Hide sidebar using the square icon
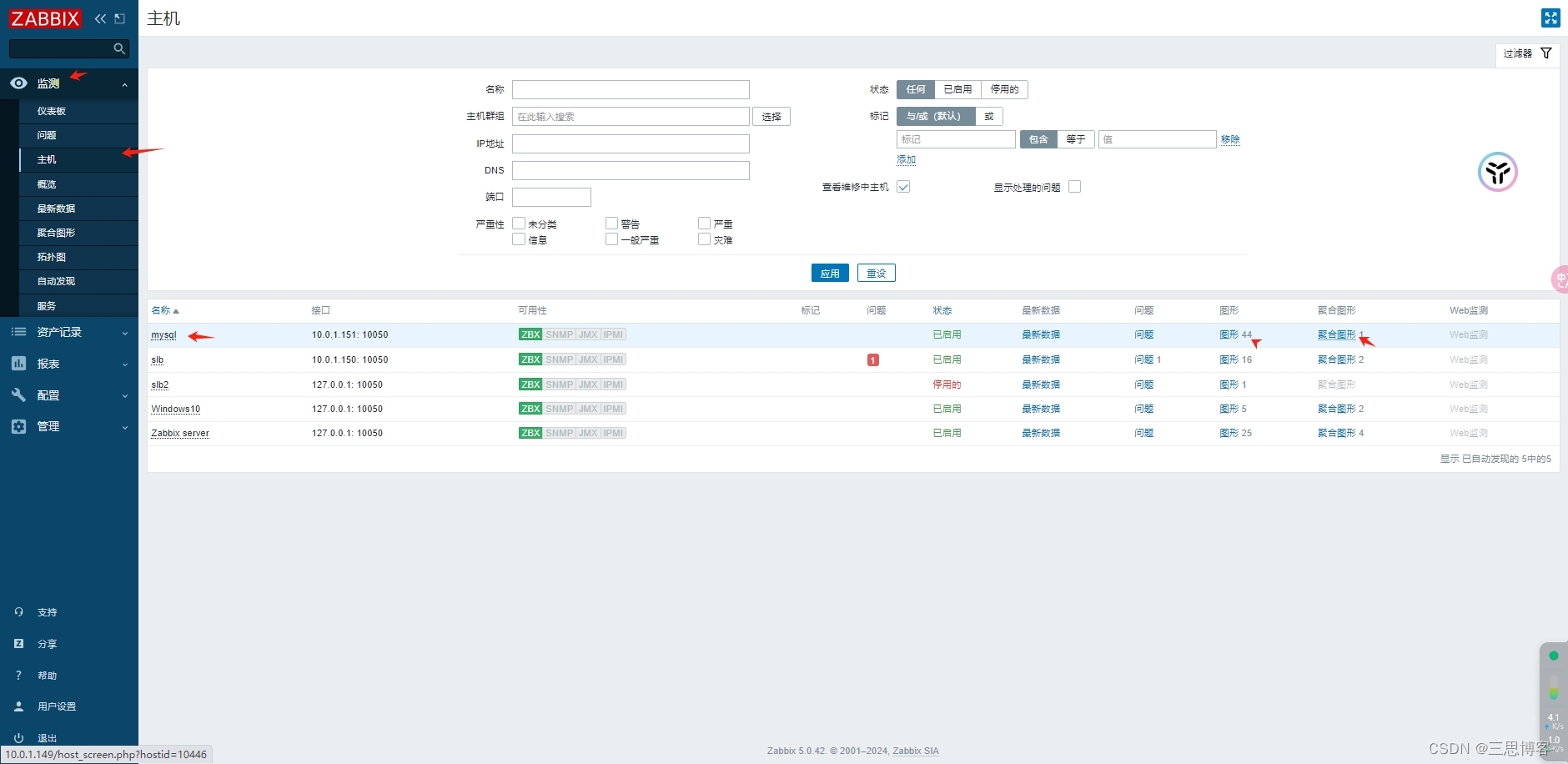 coord(120,18)
